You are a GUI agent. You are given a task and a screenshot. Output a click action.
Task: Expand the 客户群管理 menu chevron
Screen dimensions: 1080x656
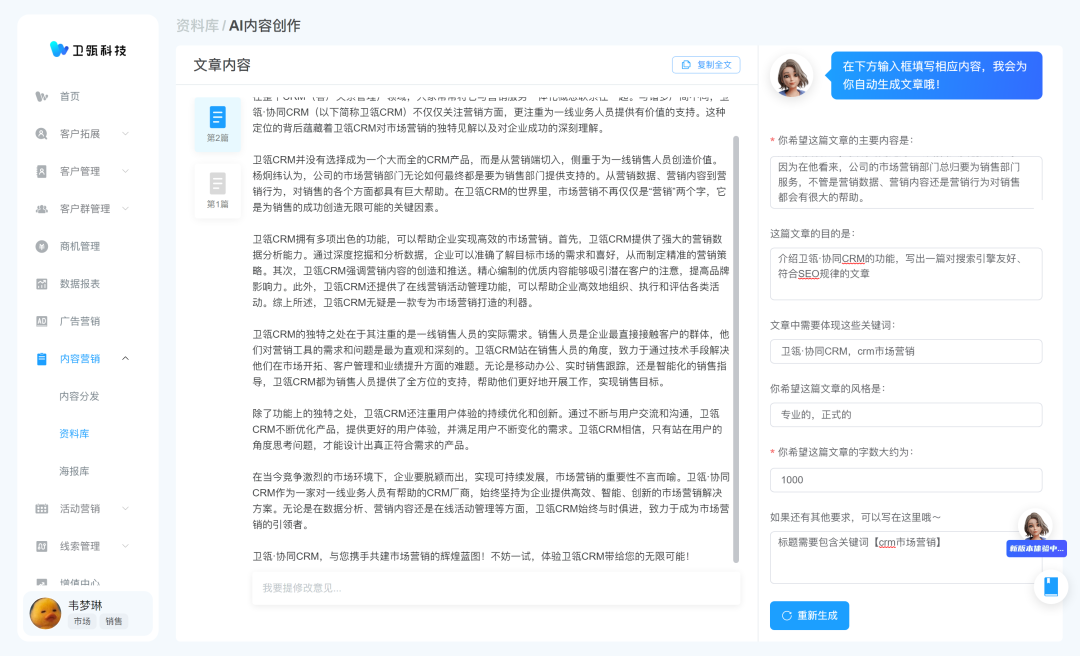tap(125, 208)
